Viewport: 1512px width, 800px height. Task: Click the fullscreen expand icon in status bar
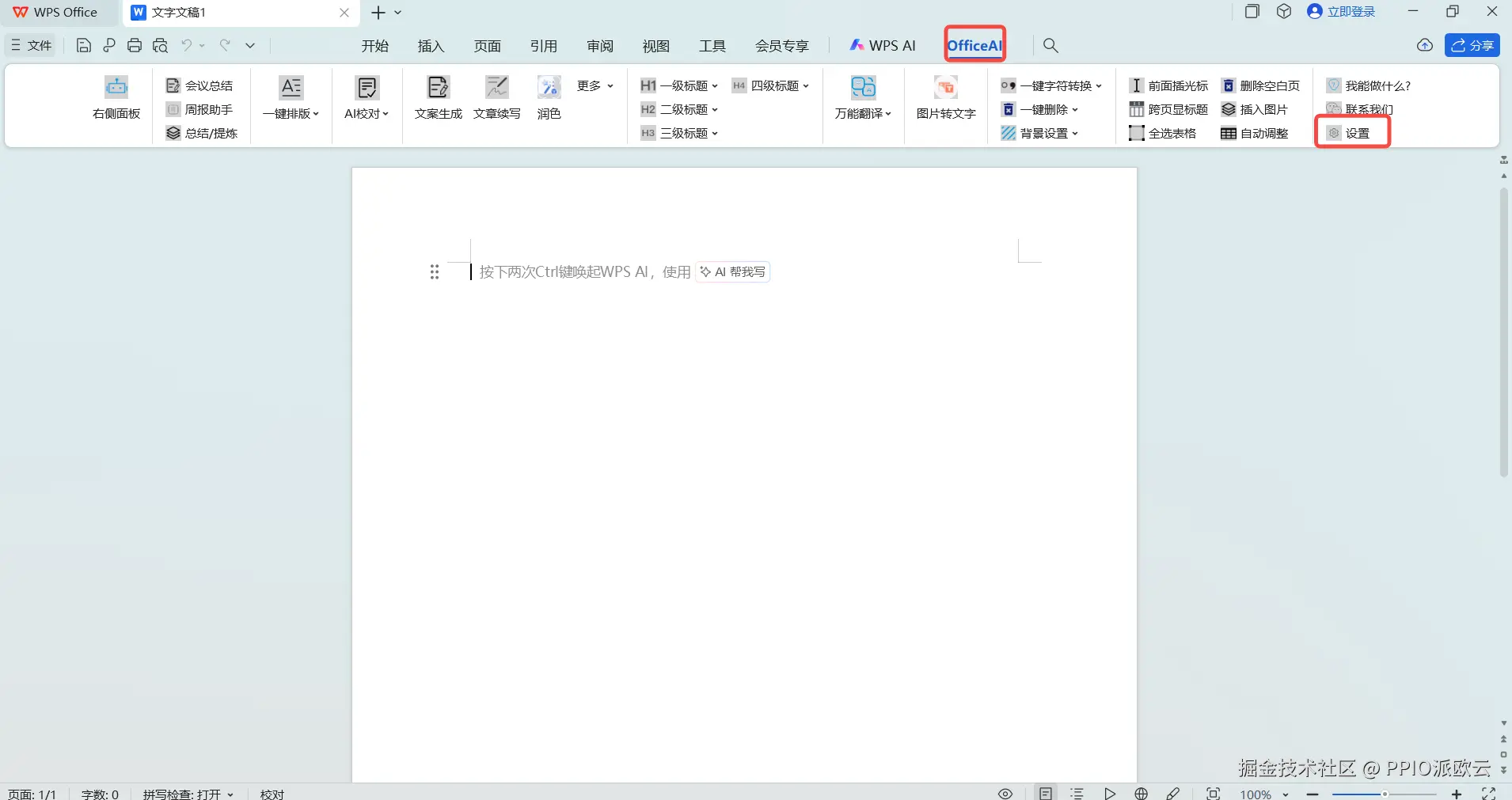click(x=1488, y=793)
